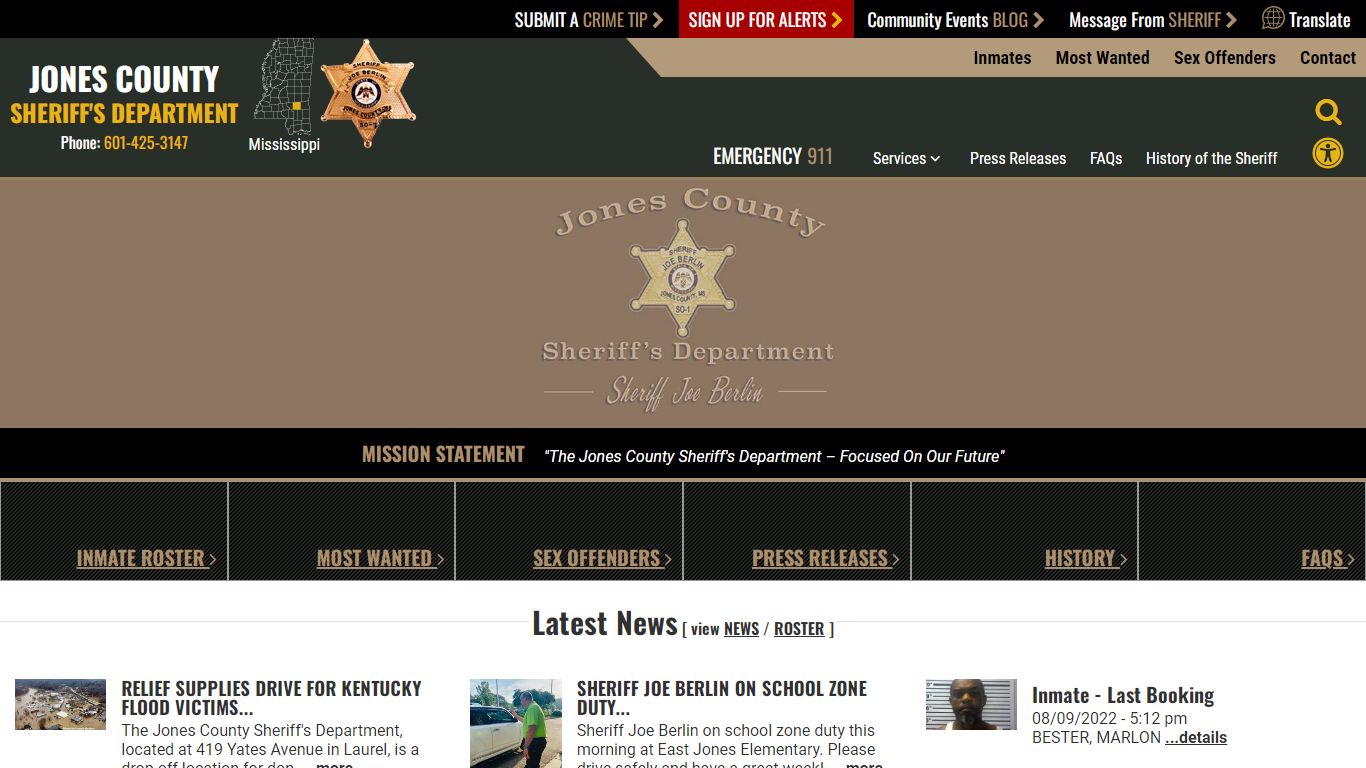
Task: Expand the Services dropdown menu
Action: coord(906,158)
